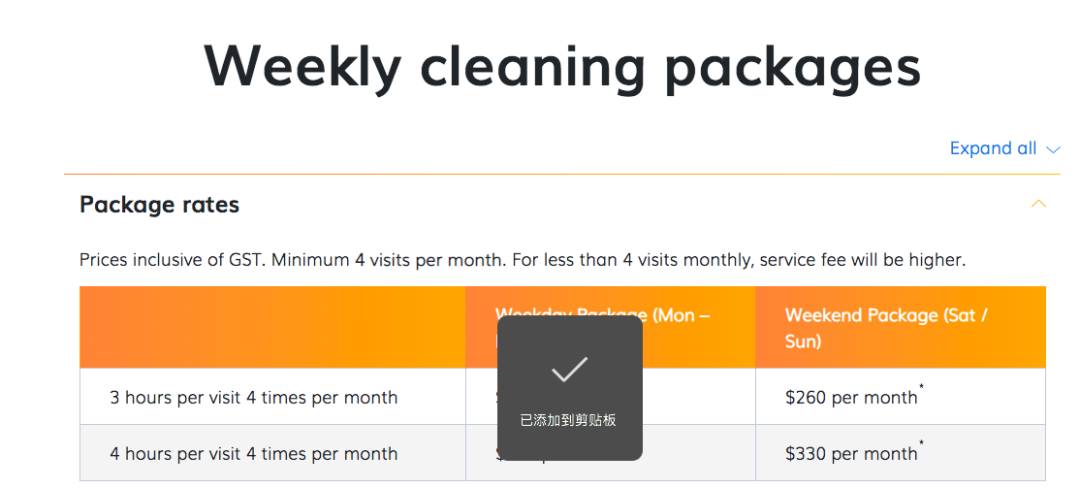Click the checkmark icon in the clipboard toast
The image size is (1080, 488).
pyautogui.click(x=569, y=370)
